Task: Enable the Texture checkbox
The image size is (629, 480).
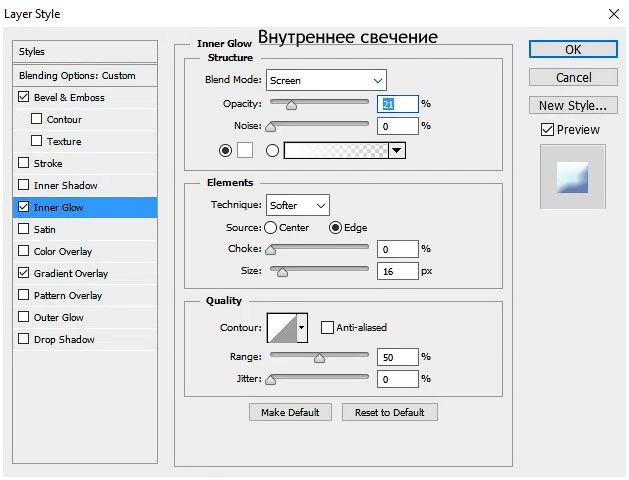Action: pos(37,141)
